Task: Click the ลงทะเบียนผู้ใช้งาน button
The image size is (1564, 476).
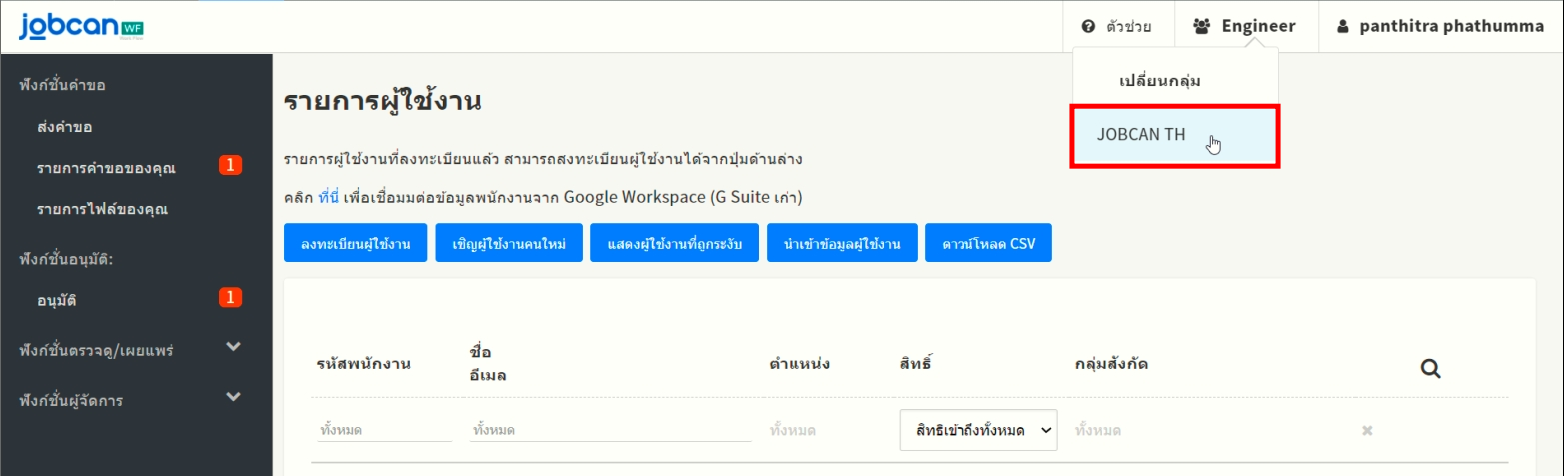Action: click(x=355, y=243)
